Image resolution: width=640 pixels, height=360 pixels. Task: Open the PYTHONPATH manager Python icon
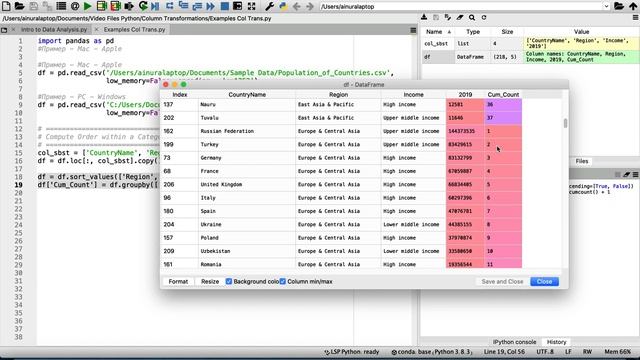(x=283, y=6)
